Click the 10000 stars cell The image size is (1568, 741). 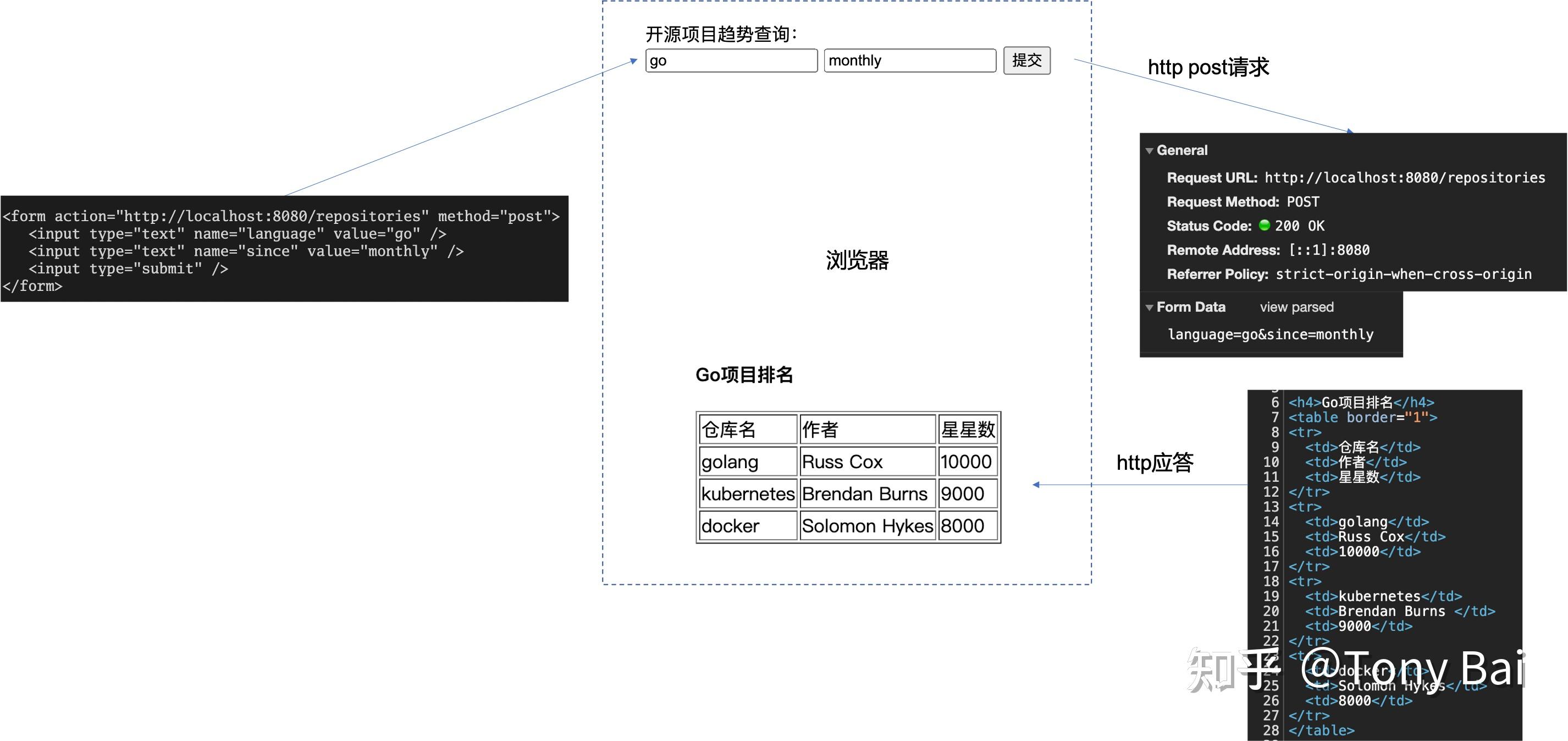tap(968, 462)
